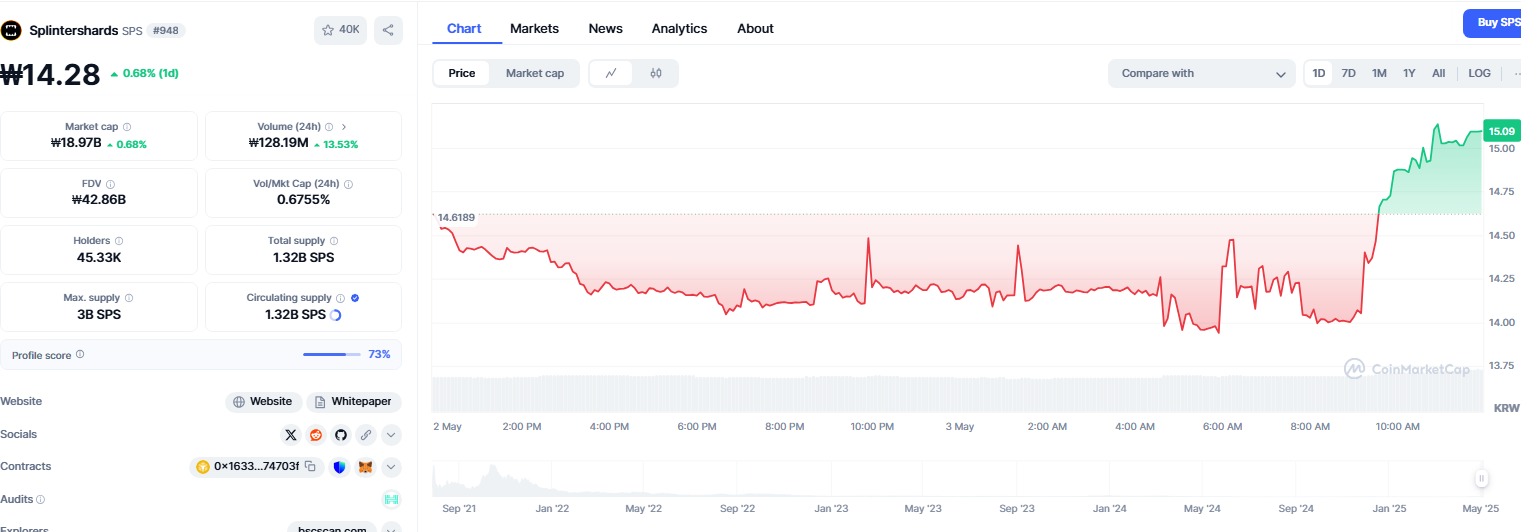Open the teal audit provider icon
Screen dimensions: 1521x532
point(391,499)
